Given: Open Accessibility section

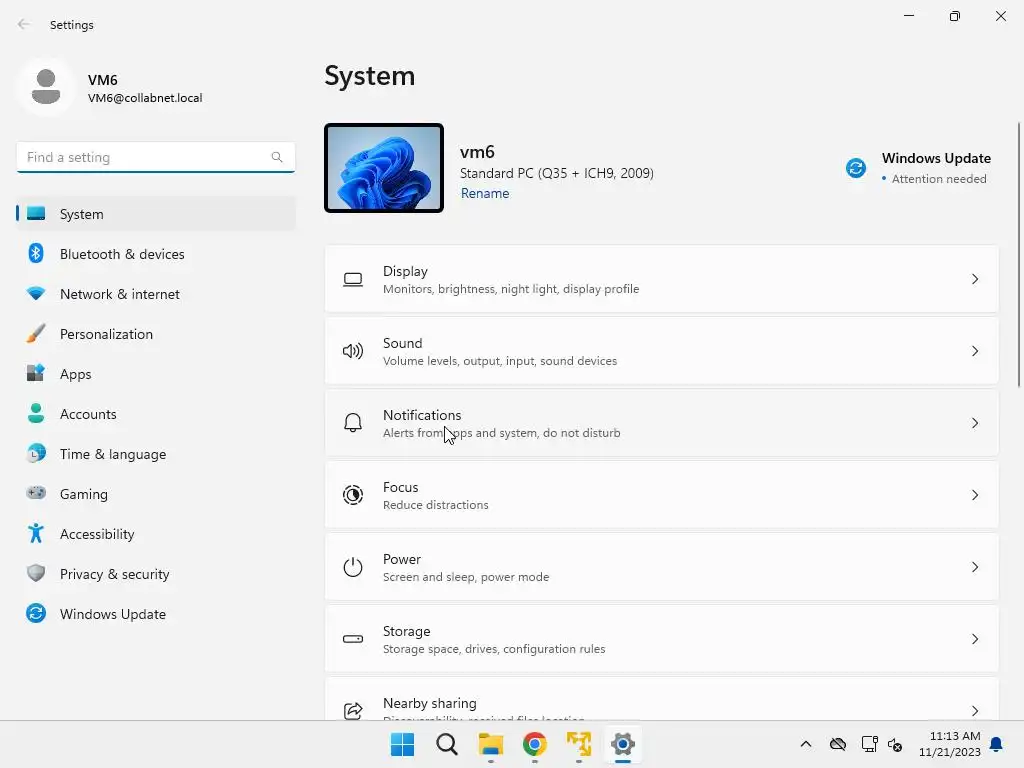Looking at the screenshot, I should coord(155,534).
